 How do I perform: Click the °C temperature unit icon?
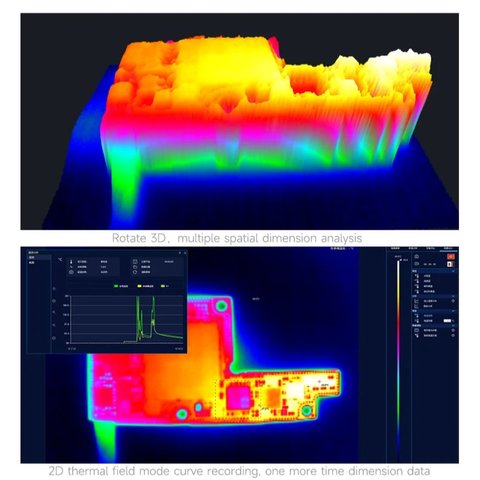tap(60, 259)
